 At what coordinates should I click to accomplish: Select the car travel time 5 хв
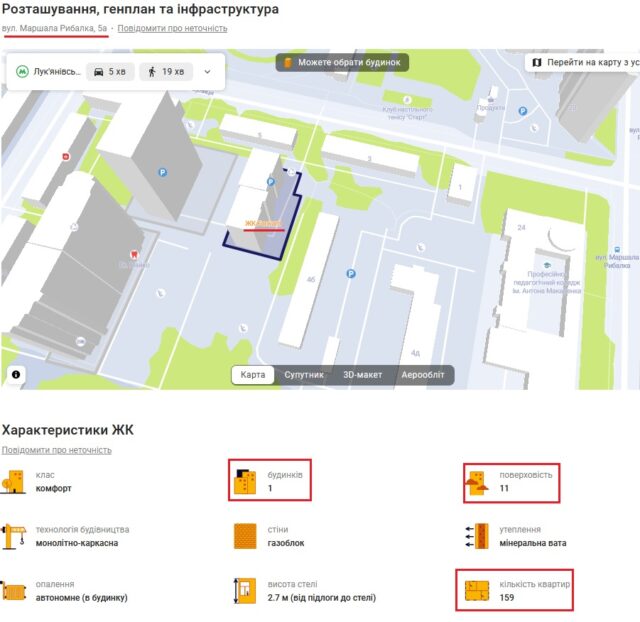point(110,72)
